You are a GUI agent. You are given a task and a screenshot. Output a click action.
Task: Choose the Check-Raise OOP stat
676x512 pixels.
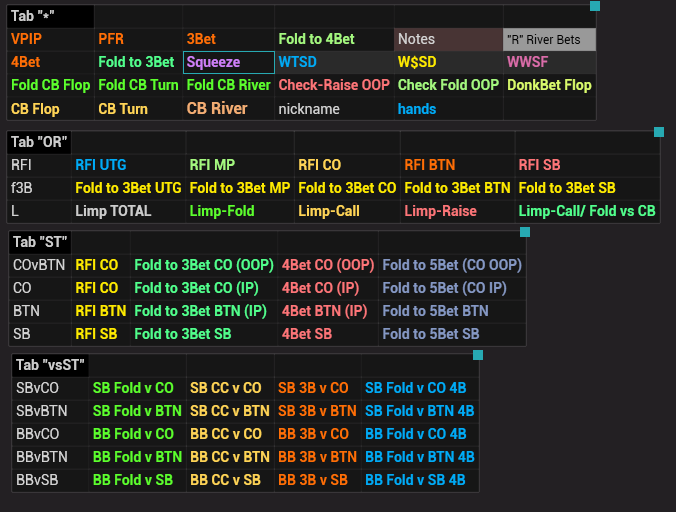click(x=334, y=85)
